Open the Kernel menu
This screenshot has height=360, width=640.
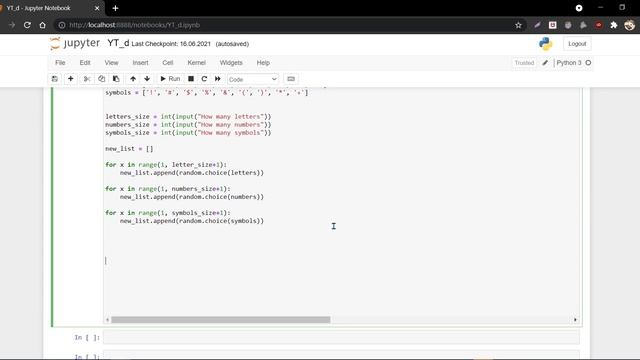196,63
